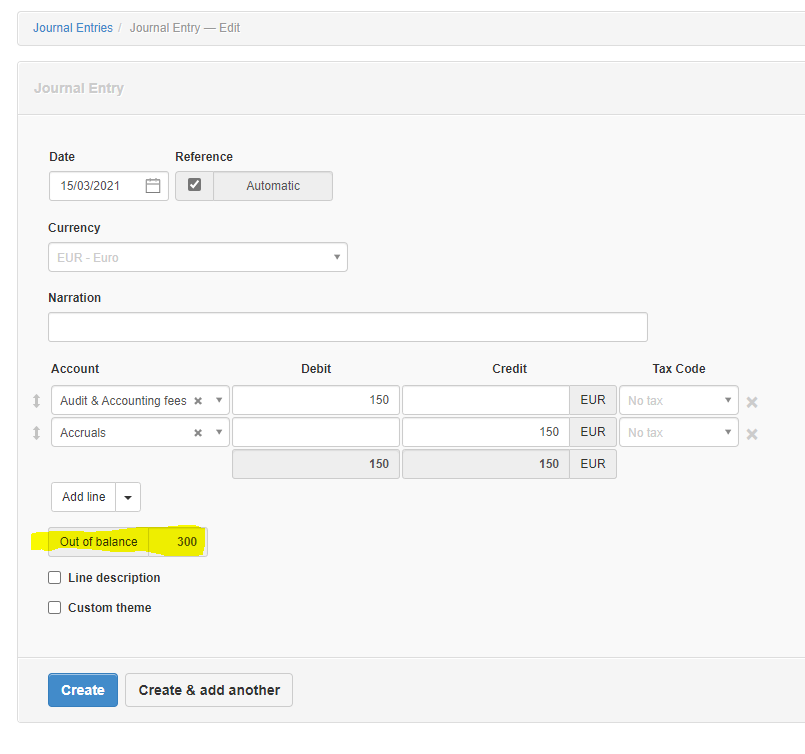The width and height of the screenshot is (805, 754).
Task: Go to Journal Entries breadcrumb link
Action: (x=73, y=28)
